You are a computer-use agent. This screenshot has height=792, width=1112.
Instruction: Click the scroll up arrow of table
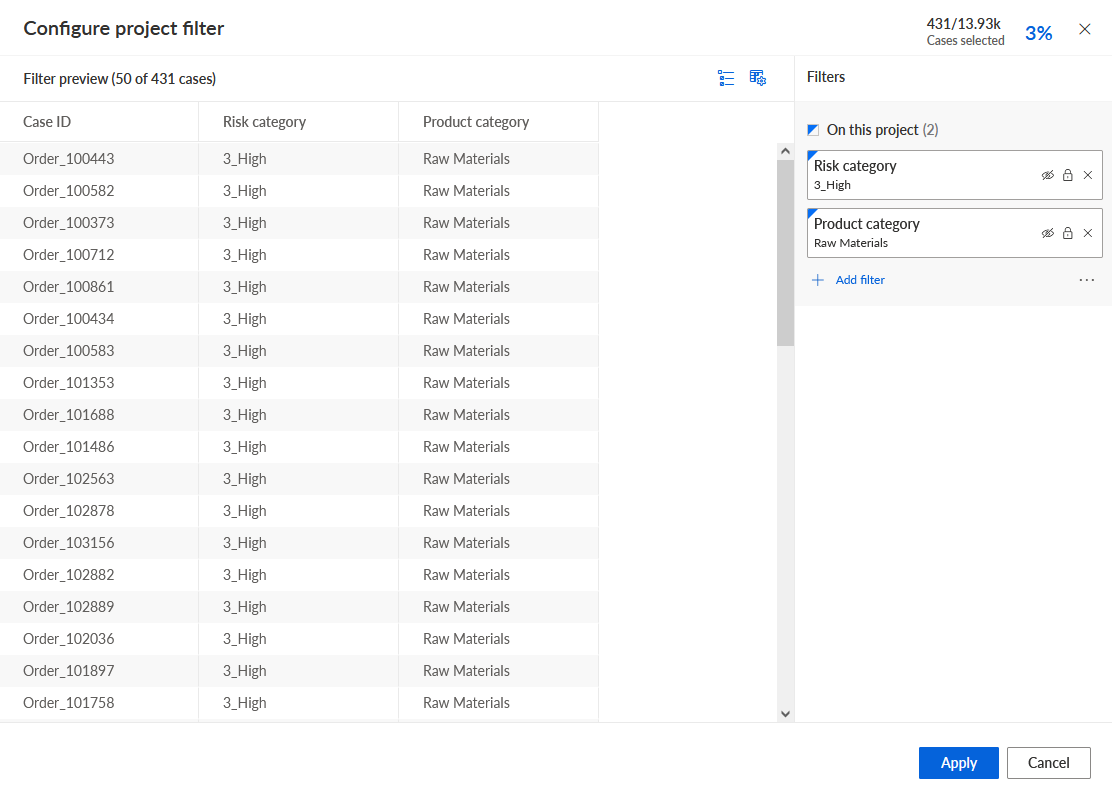[x=785, y=151]
